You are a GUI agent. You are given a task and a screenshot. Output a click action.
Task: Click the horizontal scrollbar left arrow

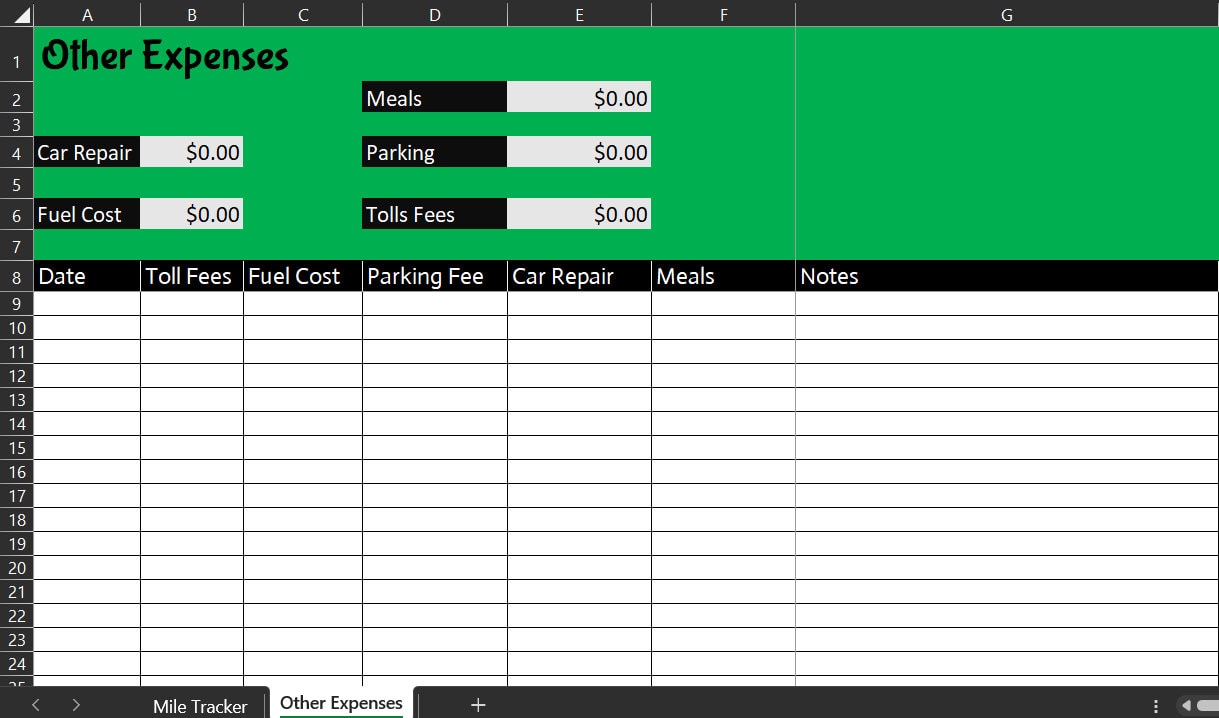click(x=1185, y=705)
